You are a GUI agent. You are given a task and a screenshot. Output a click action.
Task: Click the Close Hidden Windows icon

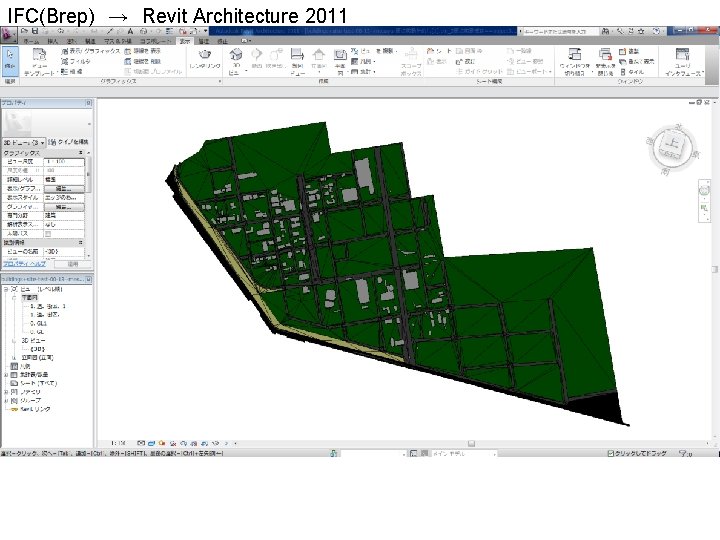pos(605,54)
